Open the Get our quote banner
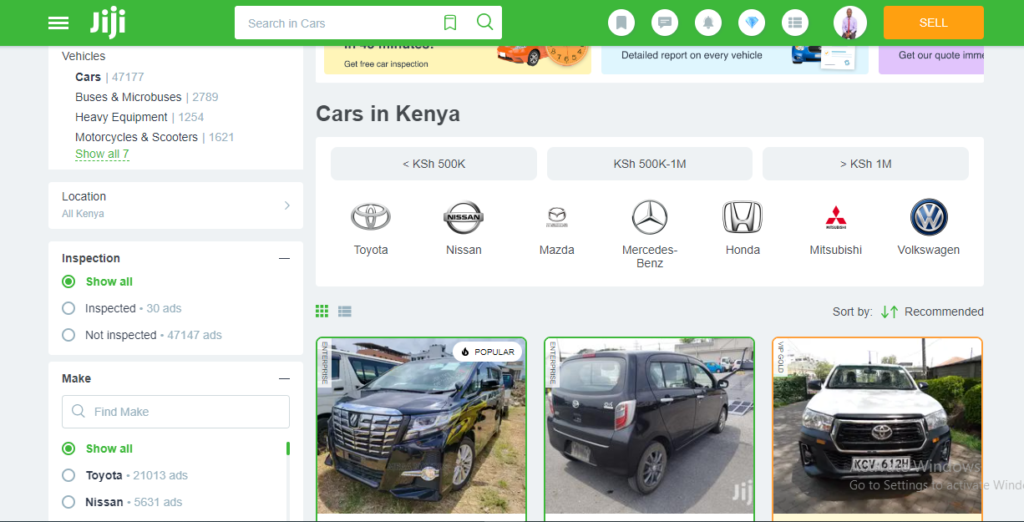This screenshot has width=1024, height=522. tap(931, 59)
